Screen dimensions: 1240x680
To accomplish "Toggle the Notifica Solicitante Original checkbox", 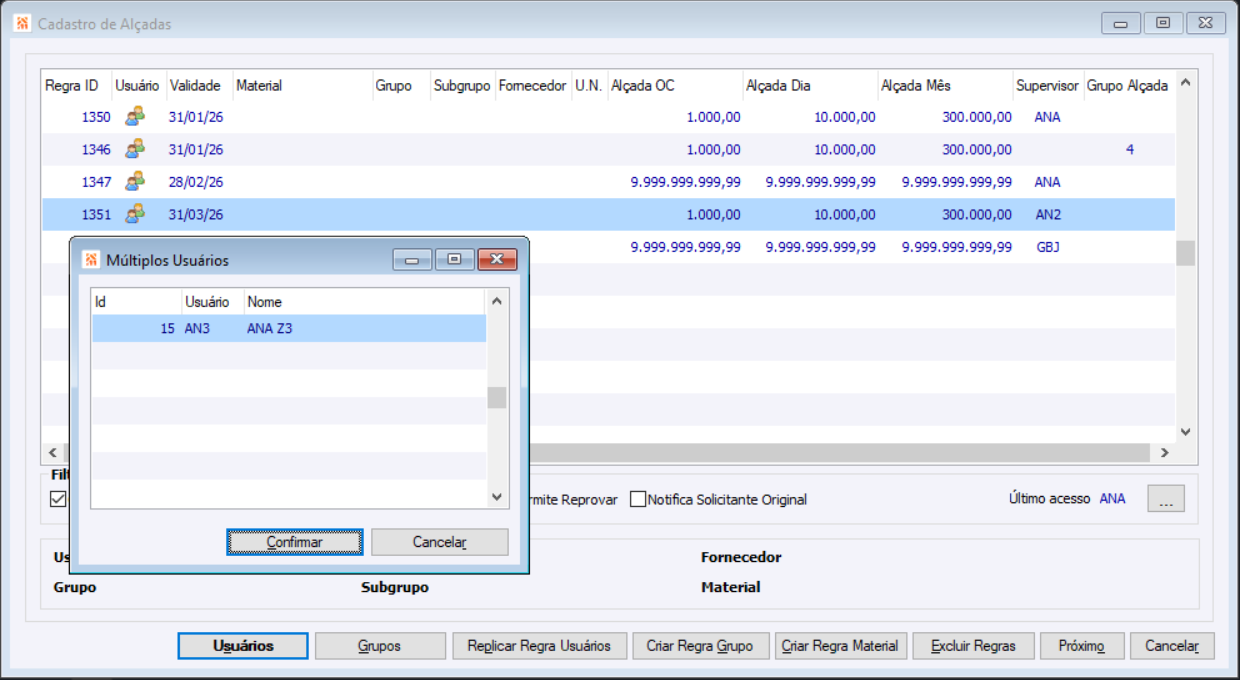I will 638,499.
